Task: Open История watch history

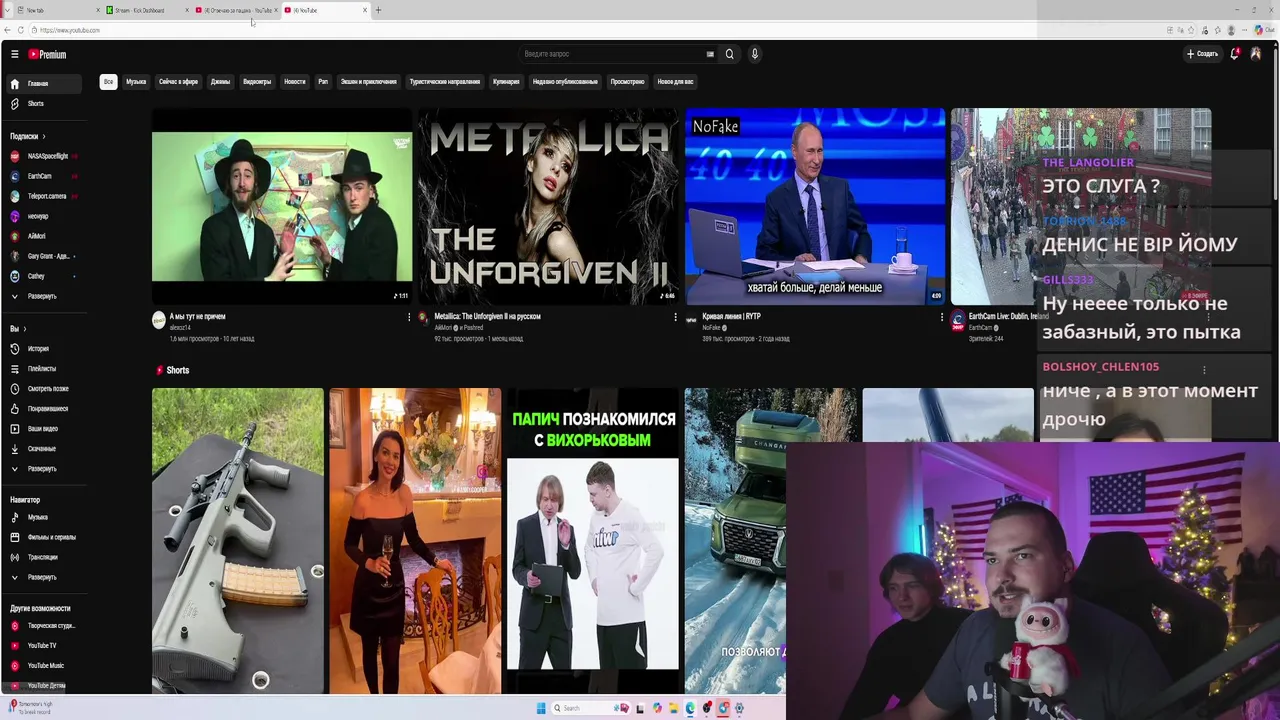Action: tap(38, 349)
